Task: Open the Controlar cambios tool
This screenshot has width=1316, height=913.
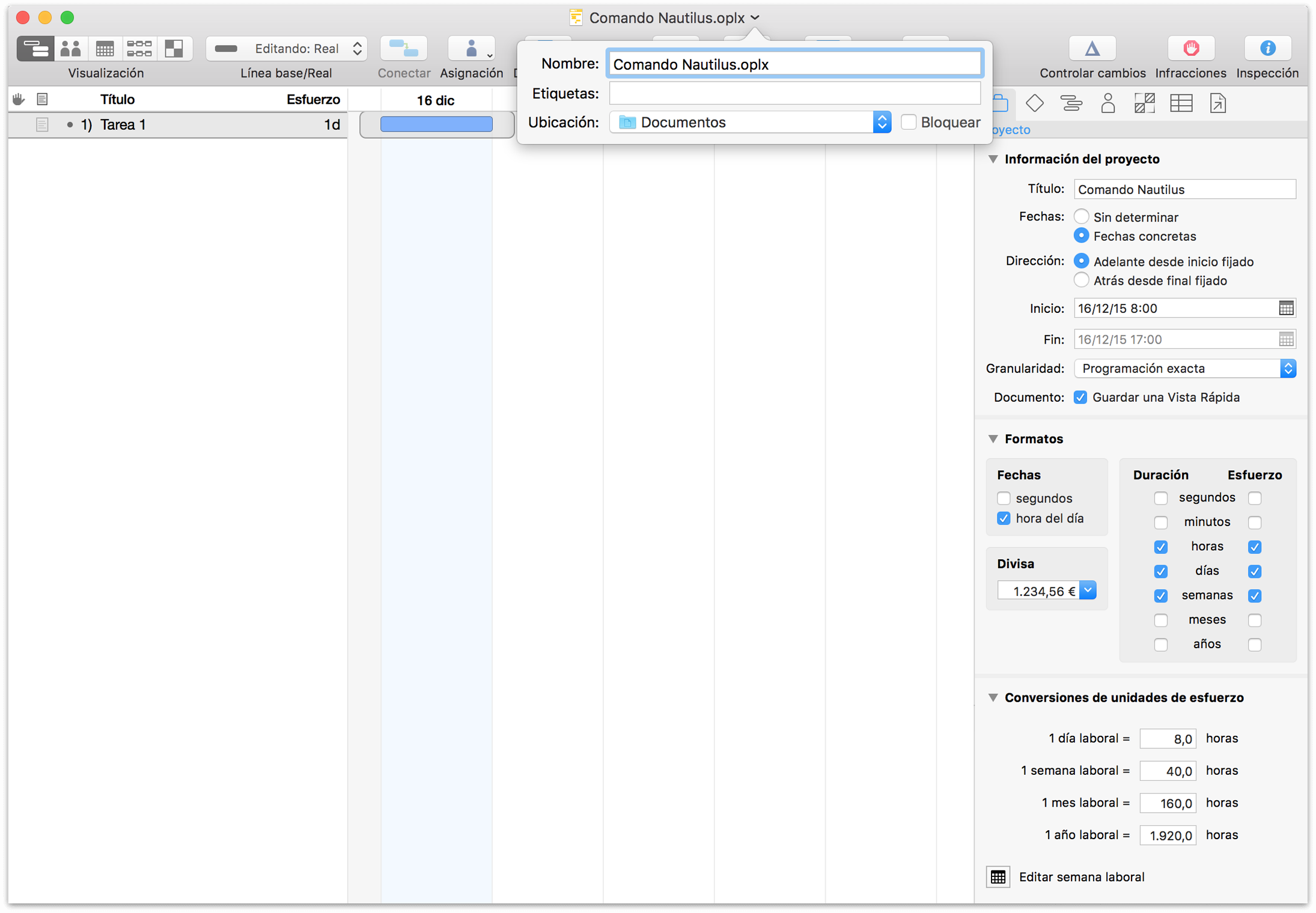Action: (1092, 48)
